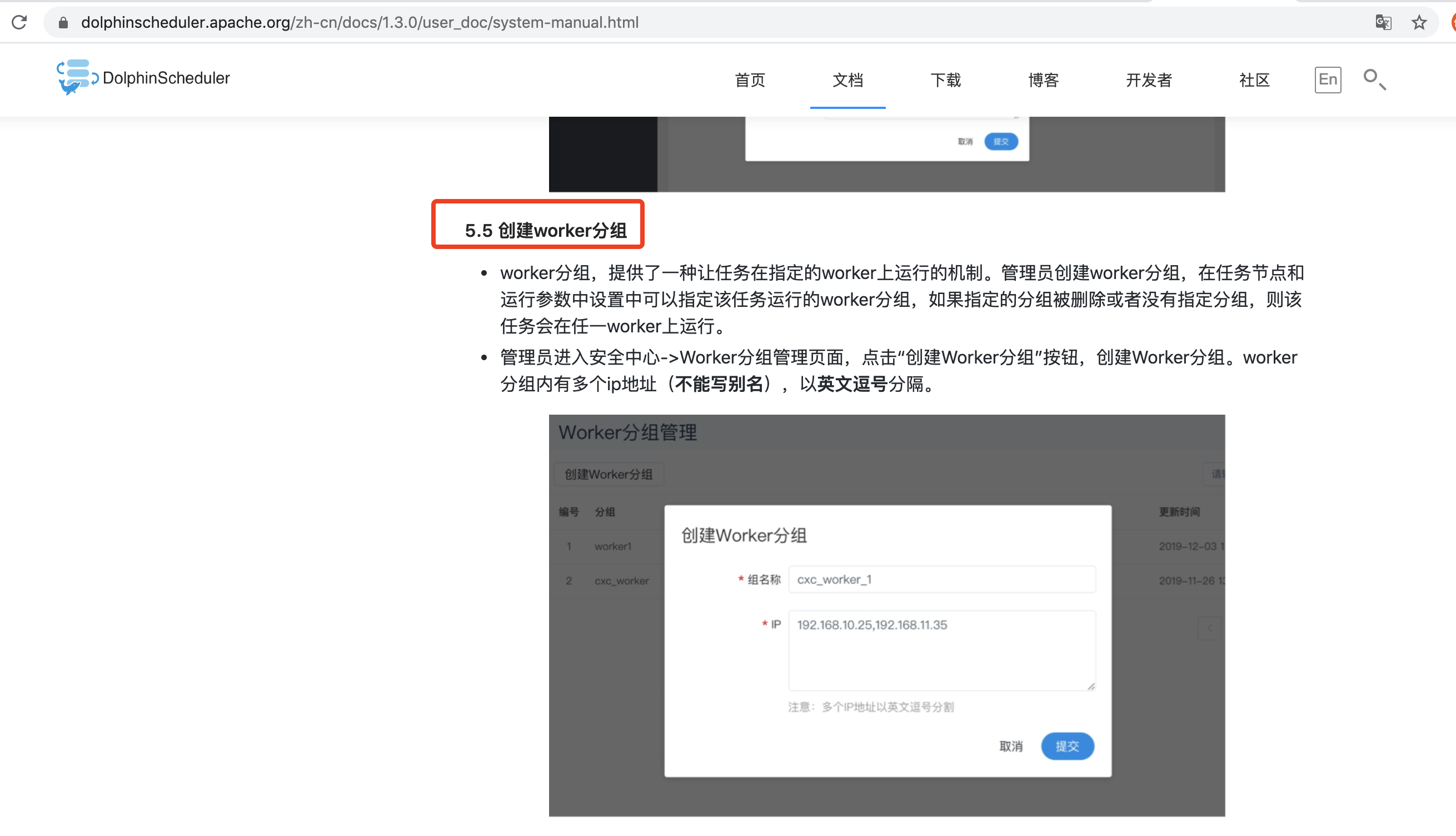1456x836 pixels.
Task: Click the IP address text area
Action: [941, 650]
